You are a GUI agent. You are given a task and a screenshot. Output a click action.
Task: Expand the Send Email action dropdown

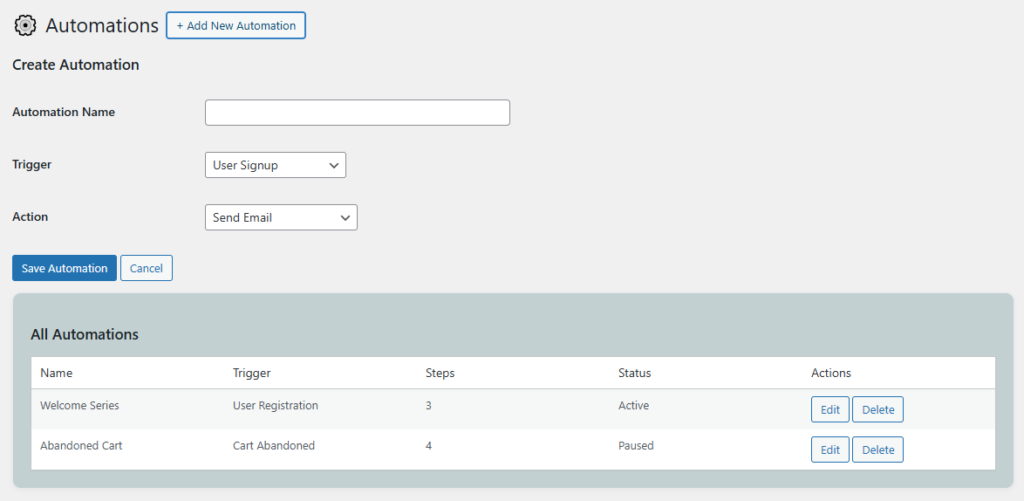281,217
